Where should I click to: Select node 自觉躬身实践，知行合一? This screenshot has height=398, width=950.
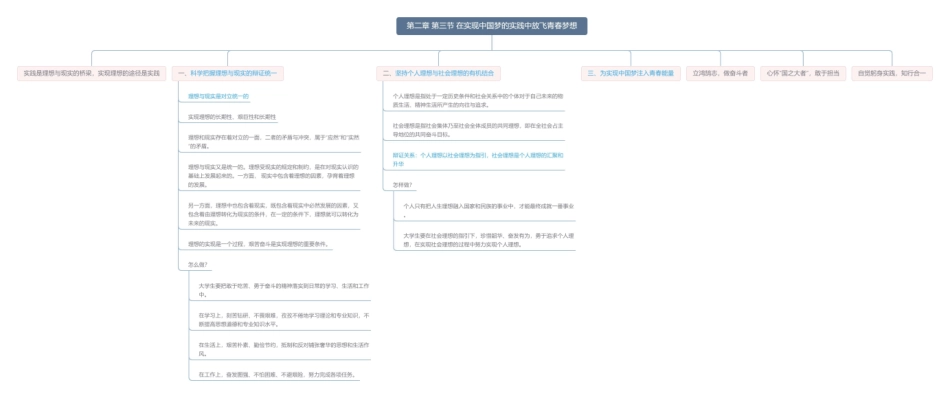tap(892, 73)
